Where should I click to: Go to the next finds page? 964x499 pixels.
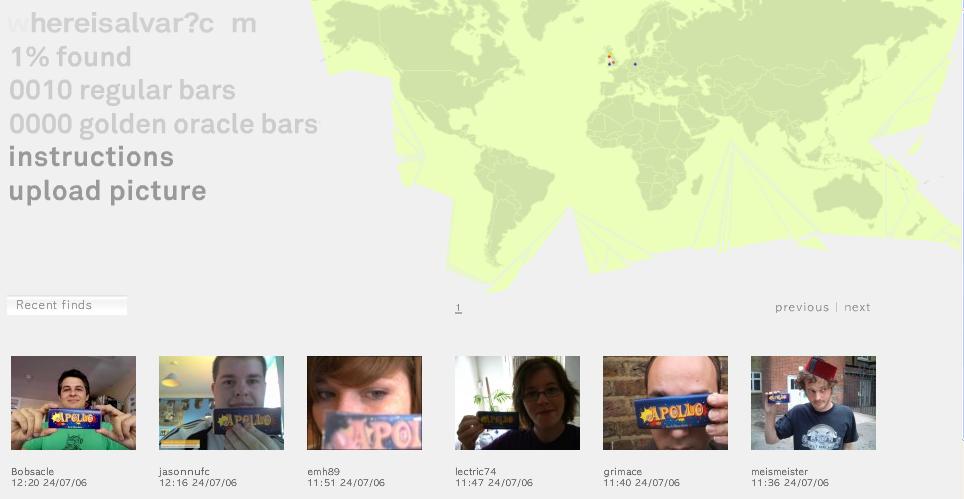(857, 307)
